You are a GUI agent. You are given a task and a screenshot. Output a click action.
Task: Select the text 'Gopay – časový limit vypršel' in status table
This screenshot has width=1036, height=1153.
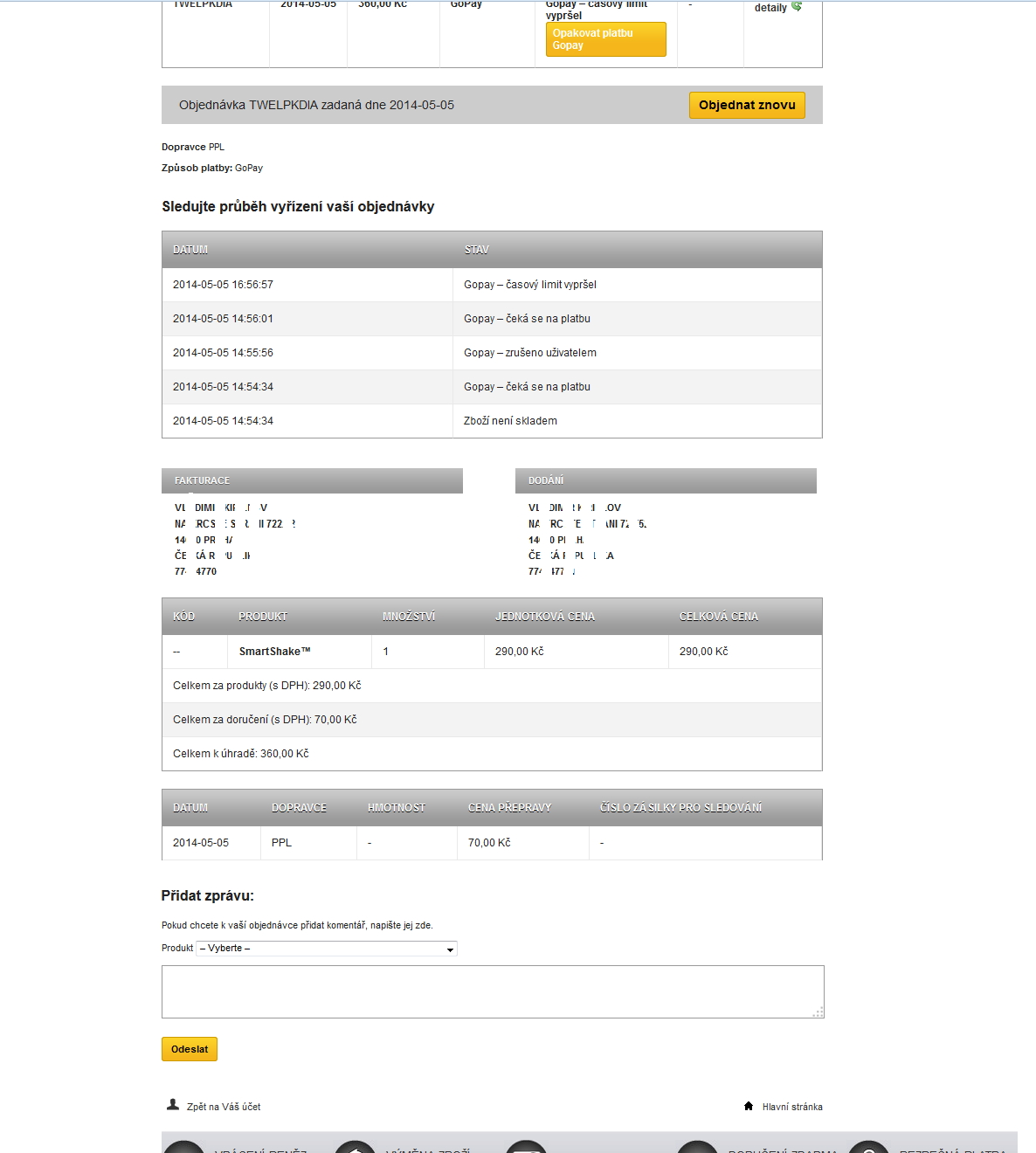(x=530, y=285)
